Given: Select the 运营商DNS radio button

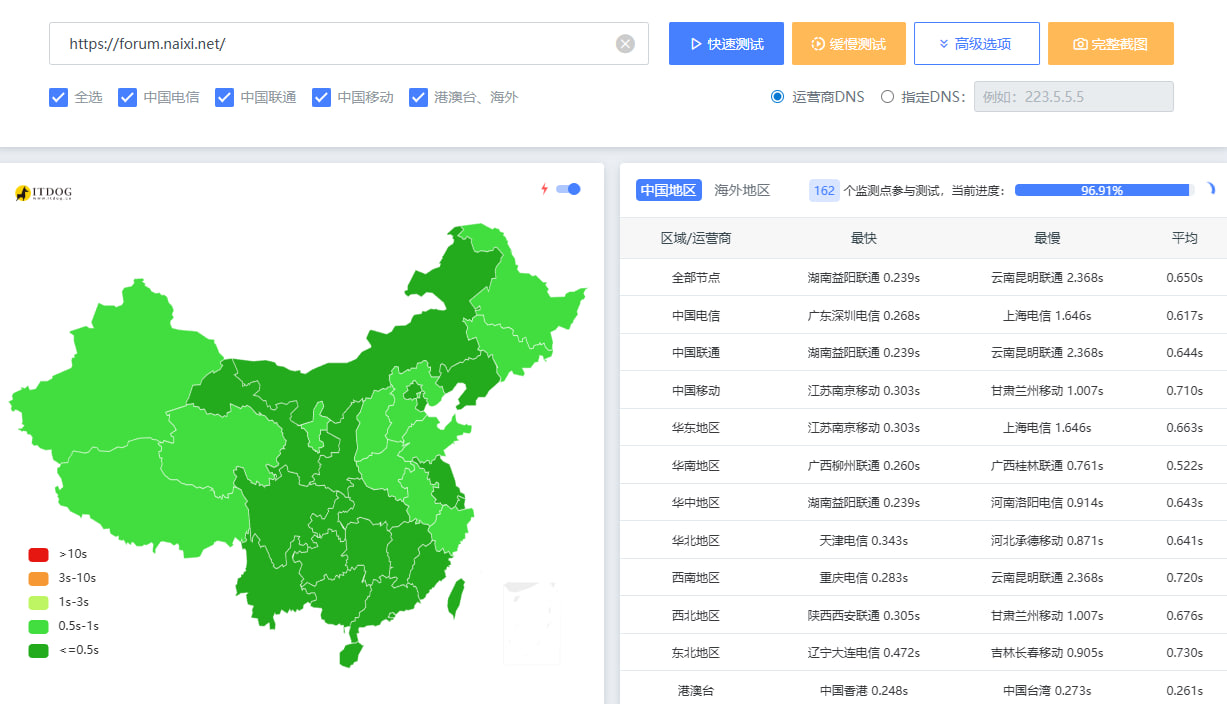Looking at the screenshot, I should [x=777, y=97].
